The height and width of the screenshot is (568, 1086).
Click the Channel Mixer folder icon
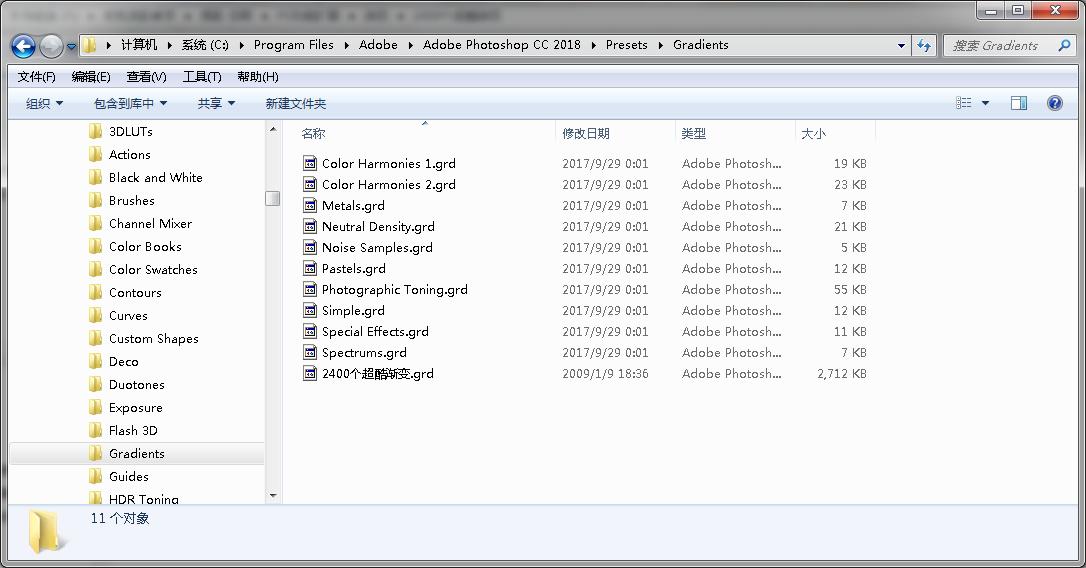point(96,223)
